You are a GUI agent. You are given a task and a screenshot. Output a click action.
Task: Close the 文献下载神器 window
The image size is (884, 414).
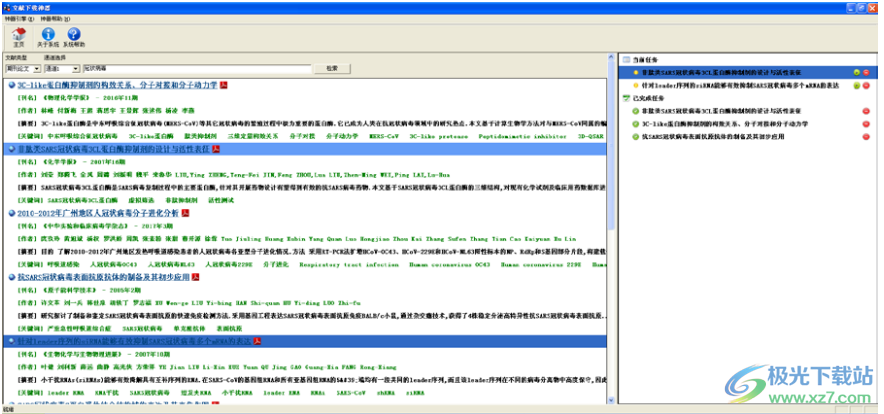pyautogui.click(x=873, y=7)
